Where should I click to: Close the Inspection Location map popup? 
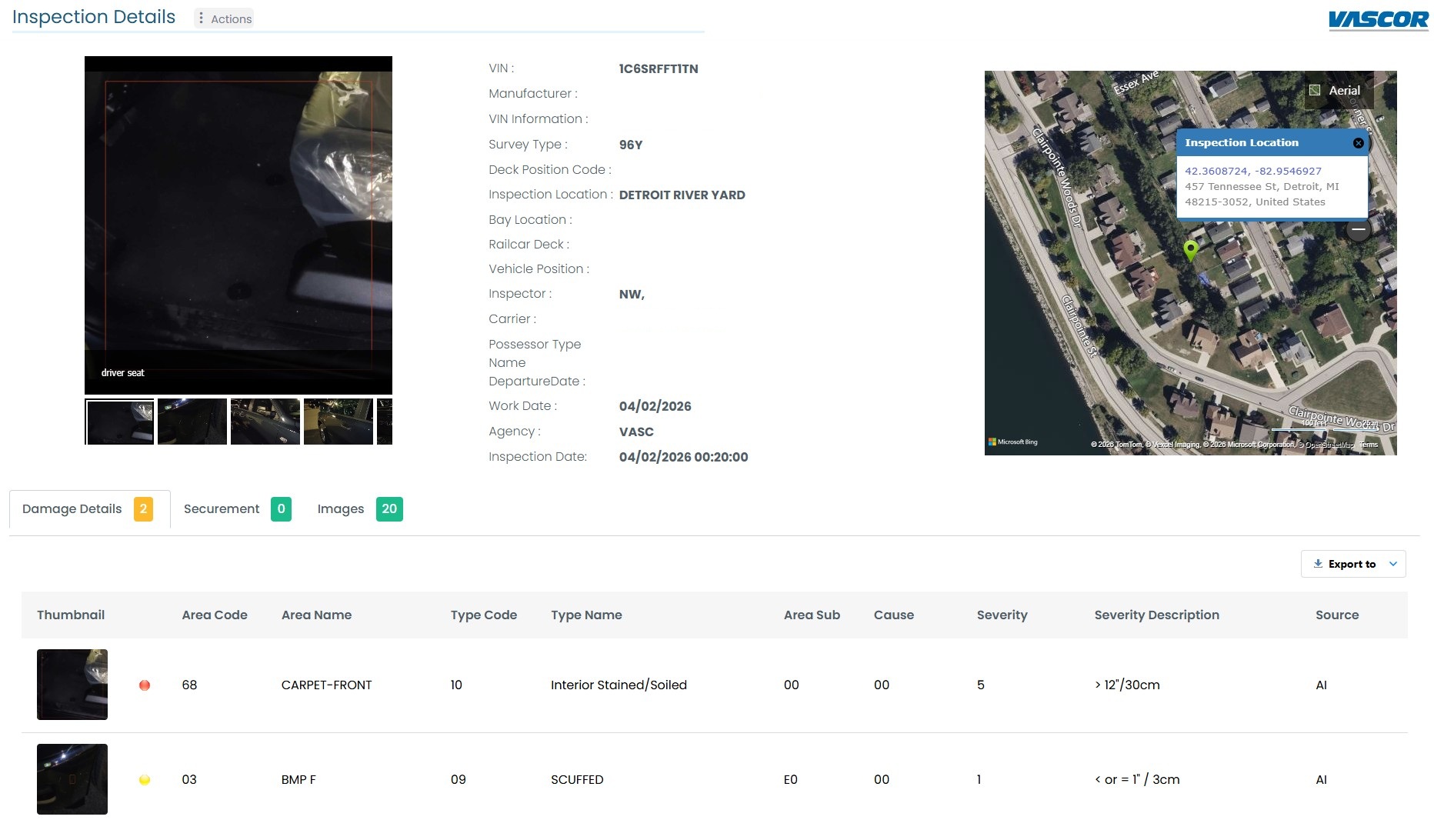tap(1358, 143)
